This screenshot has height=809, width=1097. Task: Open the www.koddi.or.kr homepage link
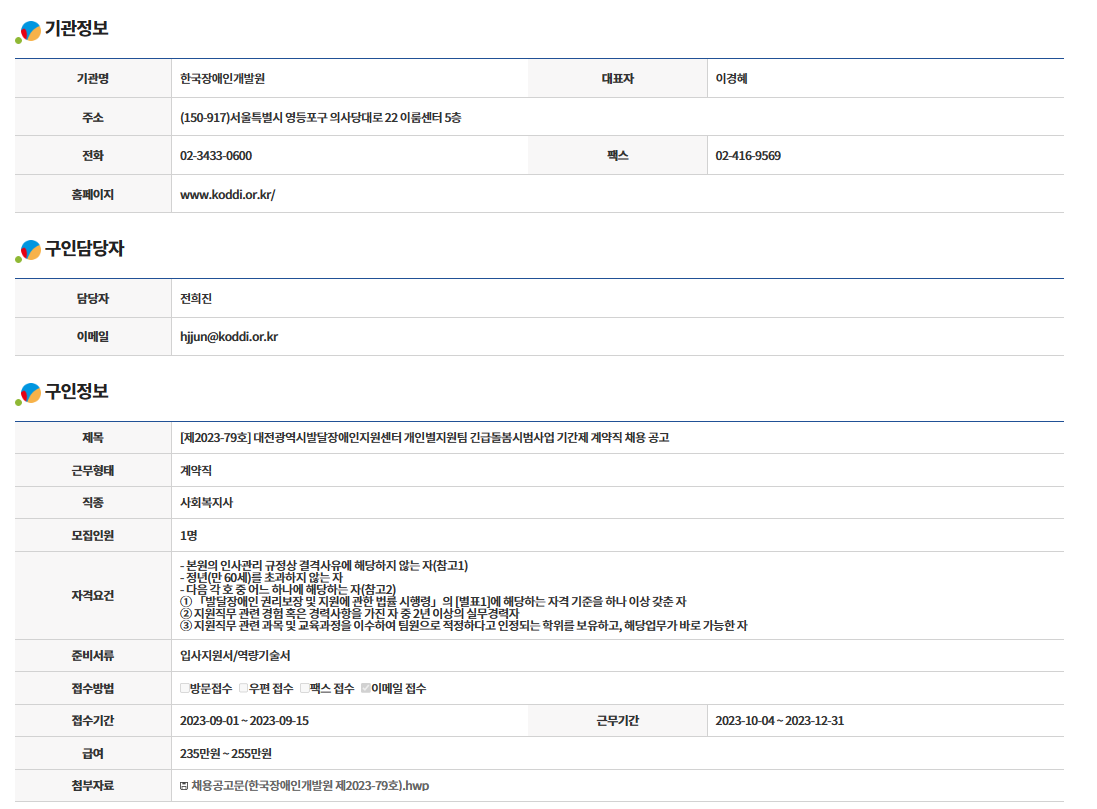(x=227, y=195)
